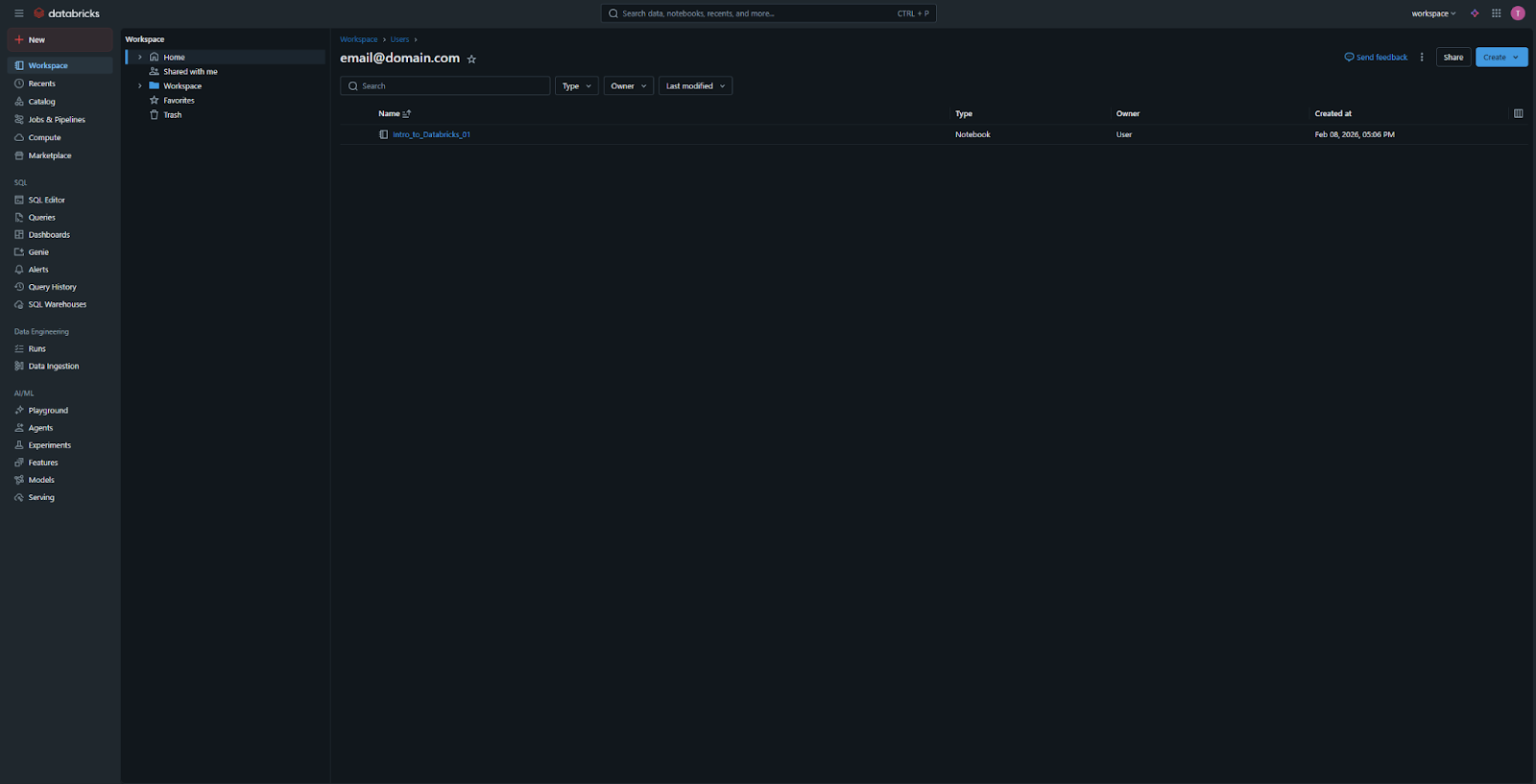The image size is (1536, 784).
Task: Open the Intro_to_Databricks_01 notebook
Action: click(x=431, y=135)
